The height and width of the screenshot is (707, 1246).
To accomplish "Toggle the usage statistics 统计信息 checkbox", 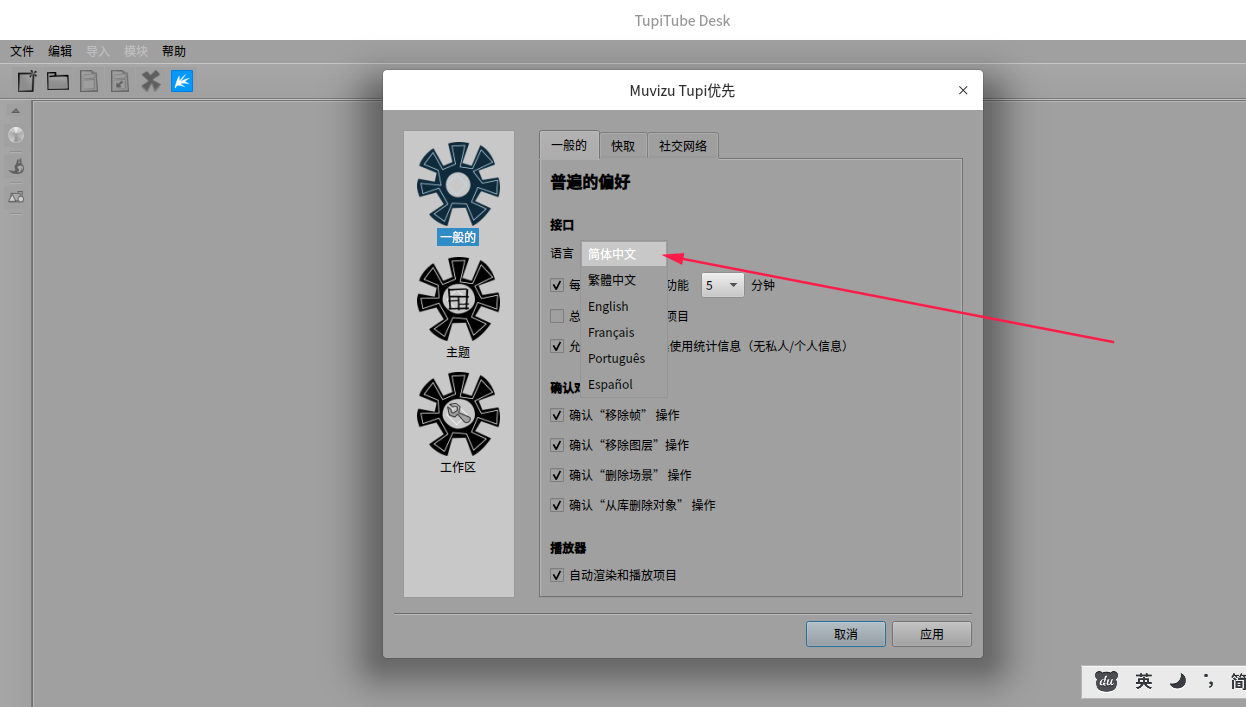I will [x=557, y=346].
